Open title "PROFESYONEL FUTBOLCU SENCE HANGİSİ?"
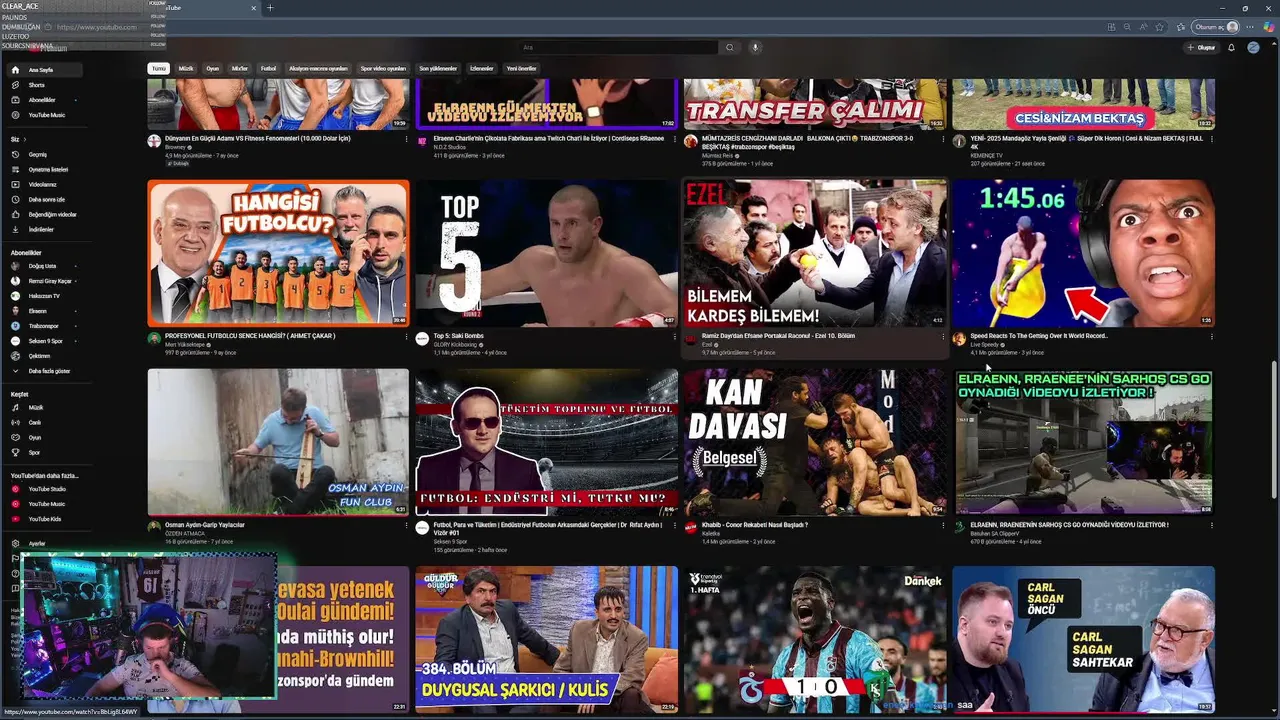 tap(250, 336)
